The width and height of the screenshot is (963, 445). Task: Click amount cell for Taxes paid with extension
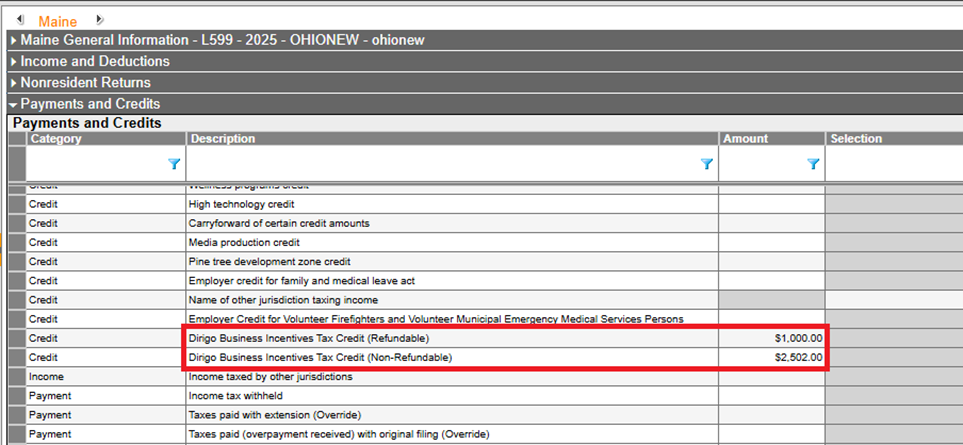771,415
